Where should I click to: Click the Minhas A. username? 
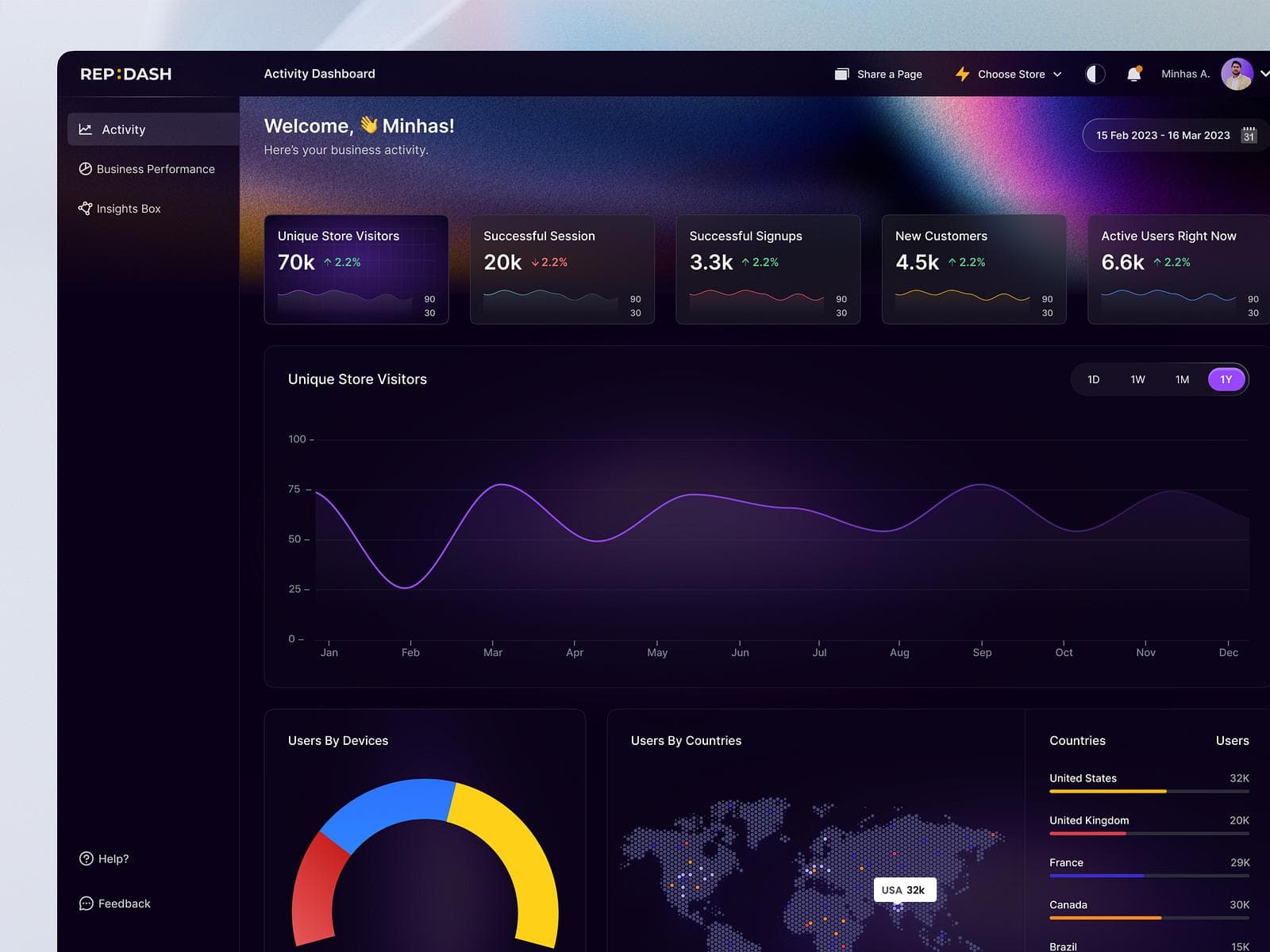[1185, 74]
